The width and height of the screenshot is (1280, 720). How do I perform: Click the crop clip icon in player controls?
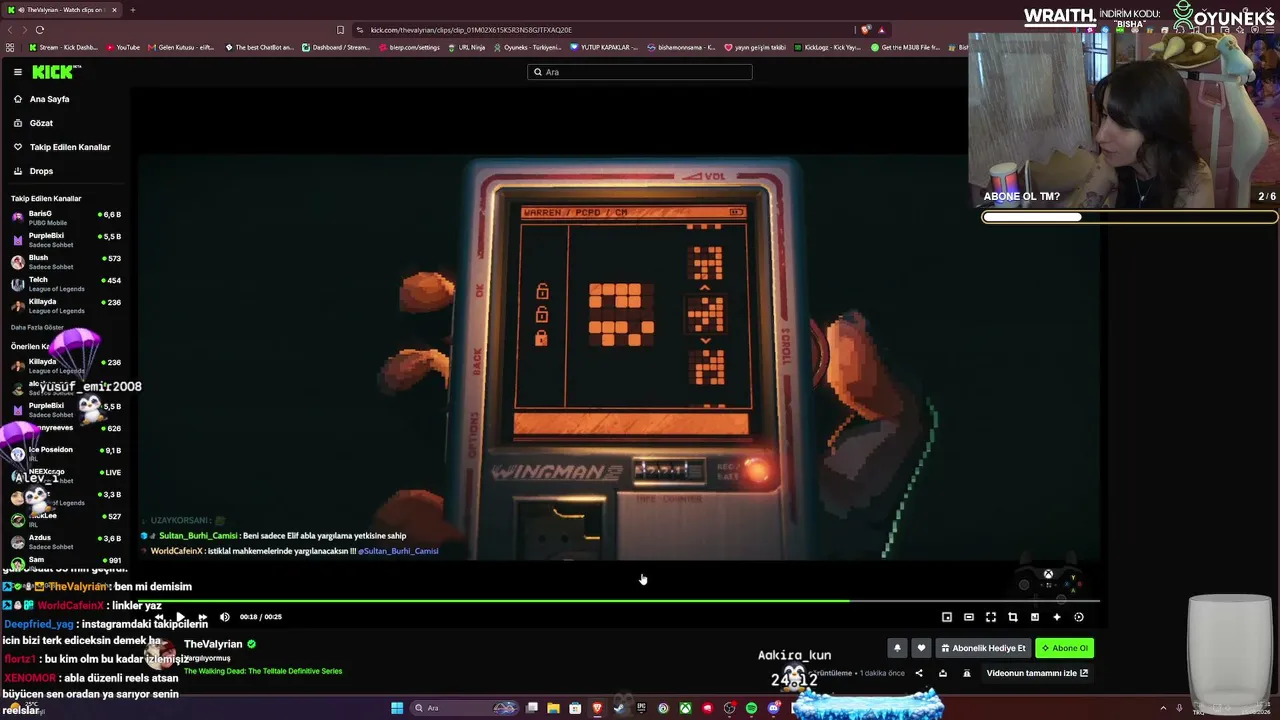(x=1013, y=617)
